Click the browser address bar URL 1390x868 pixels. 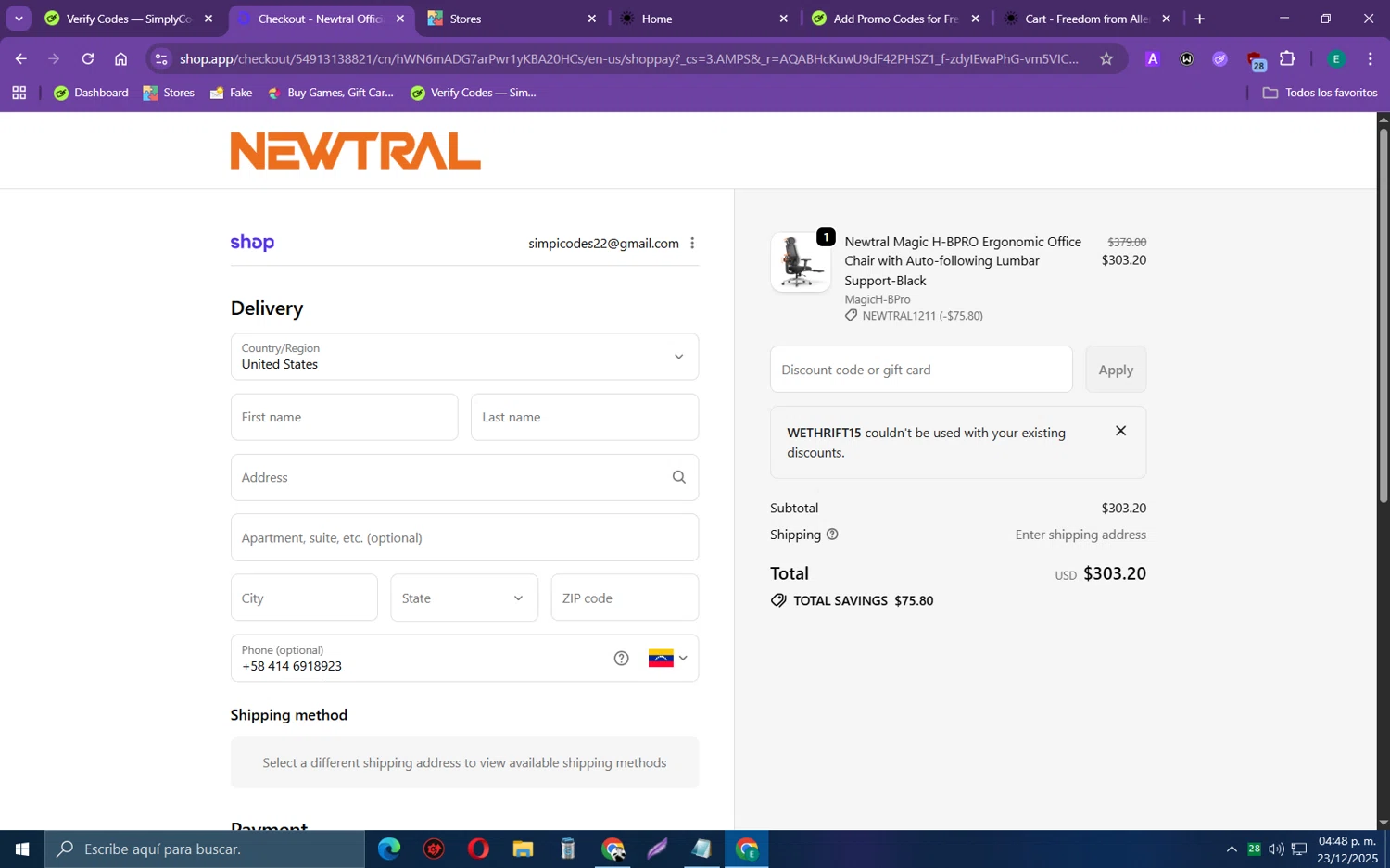628,58
